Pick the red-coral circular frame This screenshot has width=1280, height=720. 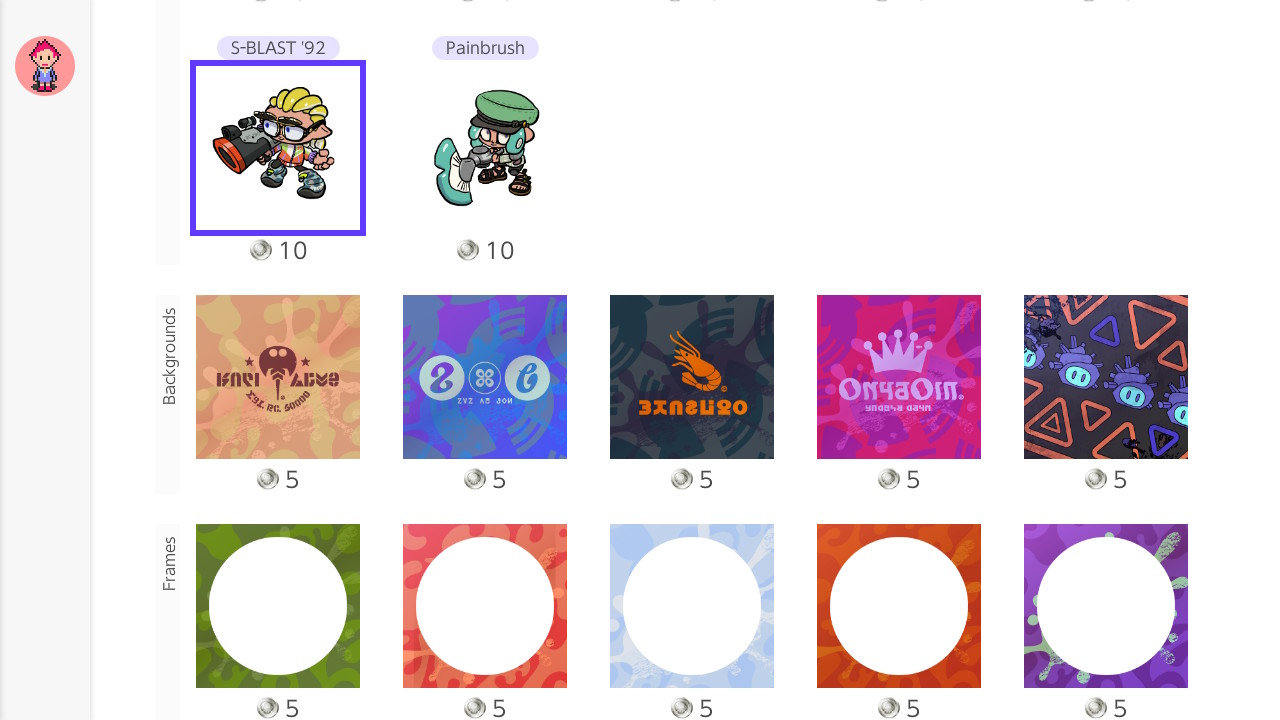coord(485,606)
